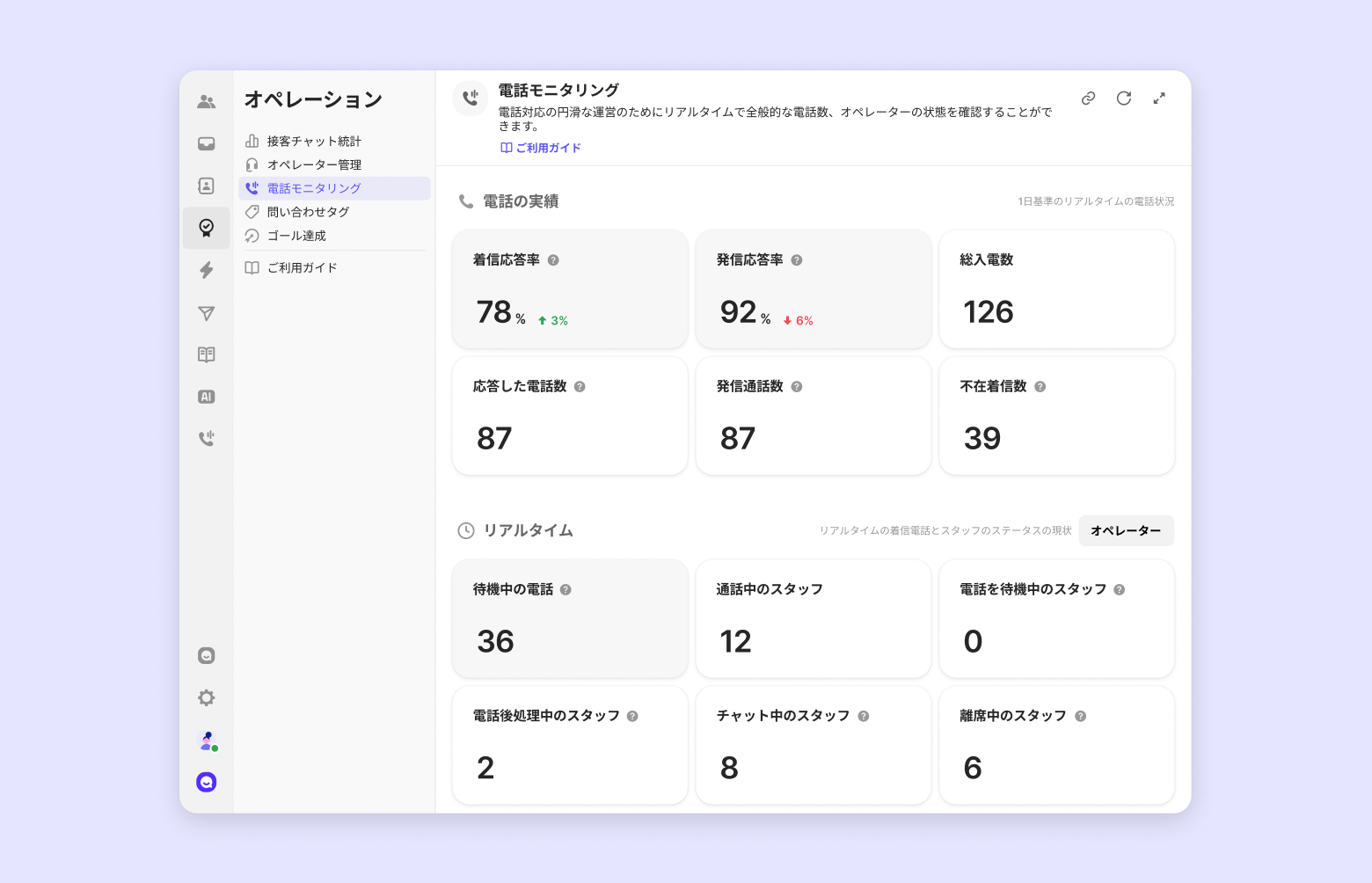Open the settings gear icon
Screen dimensions: 1372x883
pyautogui.click(x=206, y=697)
